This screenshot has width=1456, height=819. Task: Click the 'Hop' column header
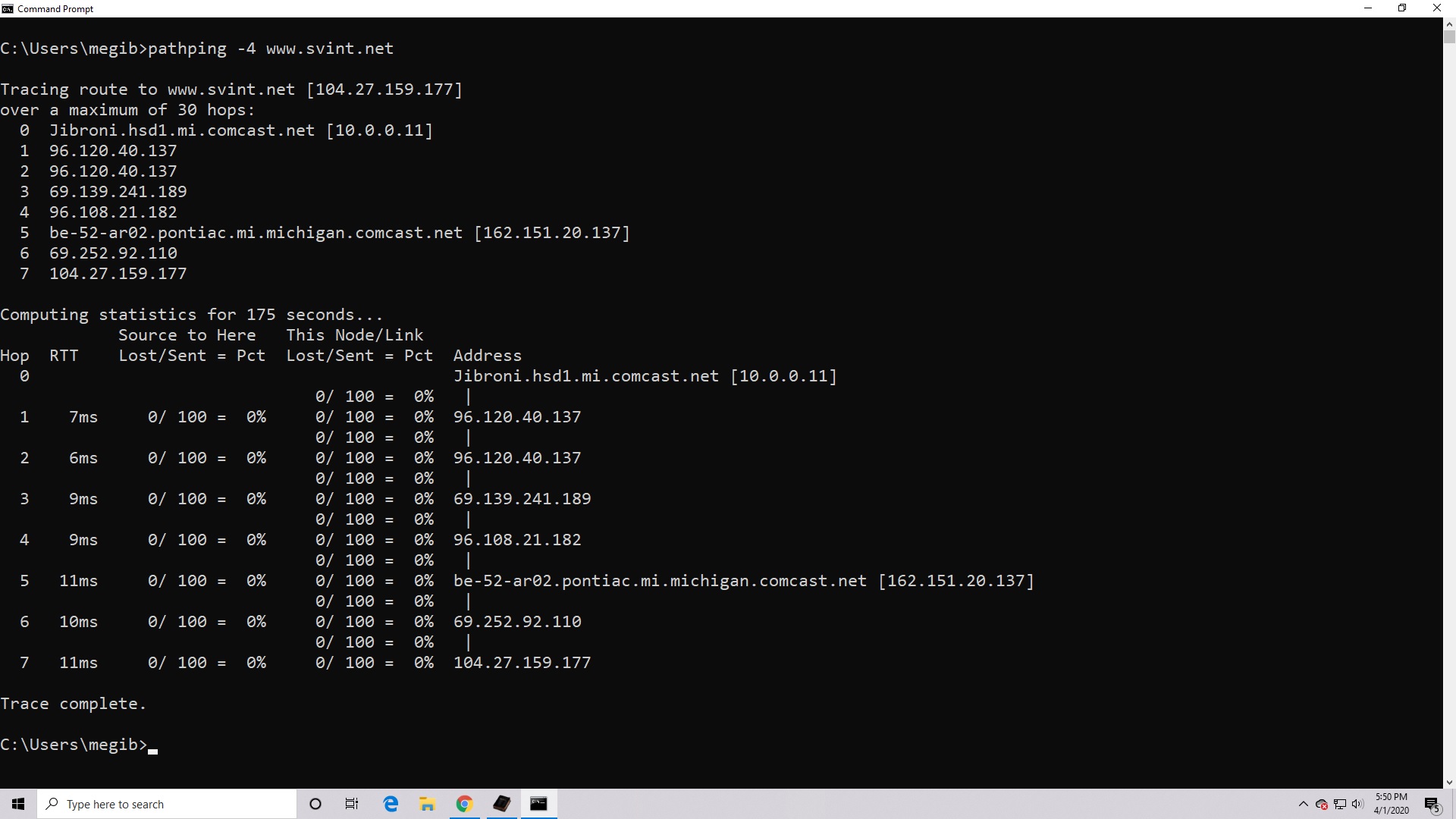pyautogui.click(x=14, y=356)
